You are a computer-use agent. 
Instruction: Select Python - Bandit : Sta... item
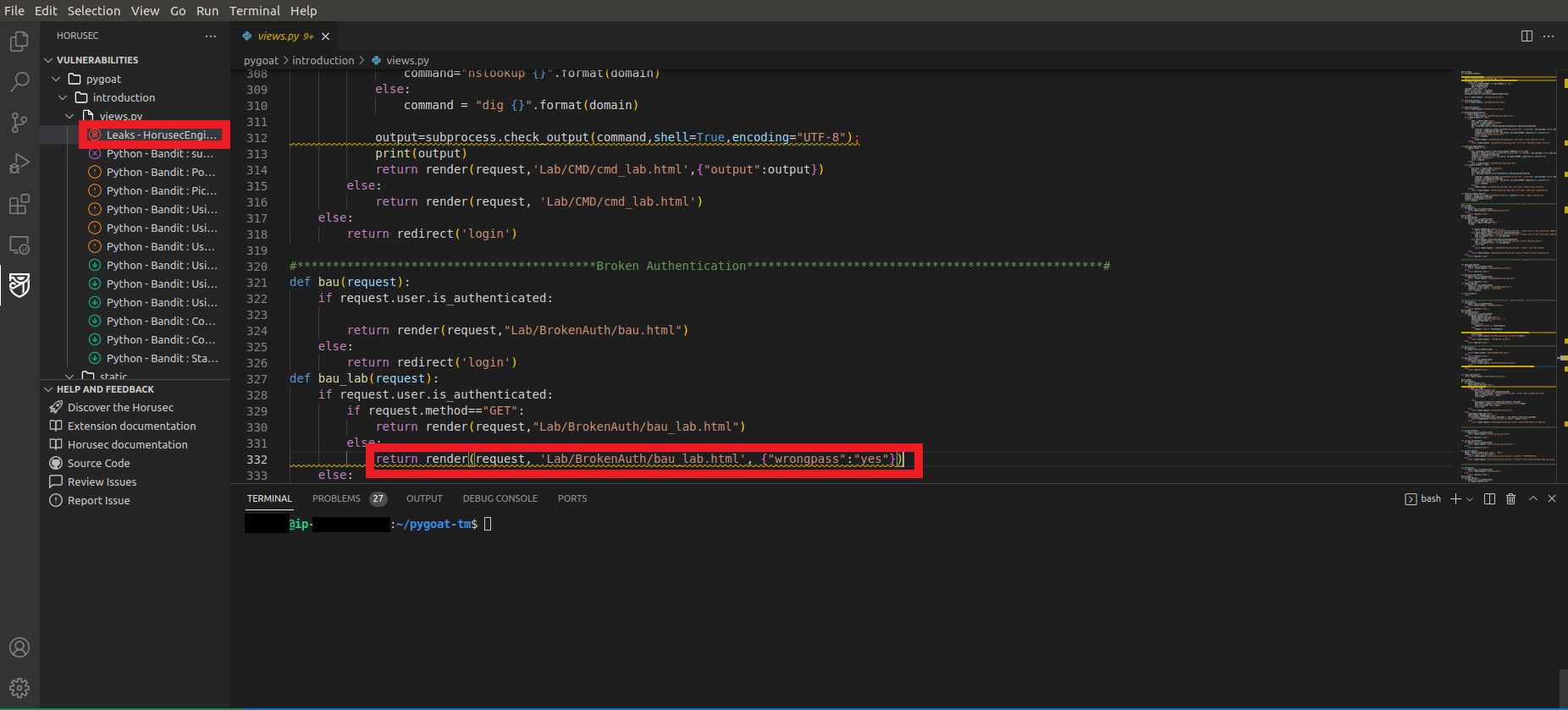click(x=135, y=358)
